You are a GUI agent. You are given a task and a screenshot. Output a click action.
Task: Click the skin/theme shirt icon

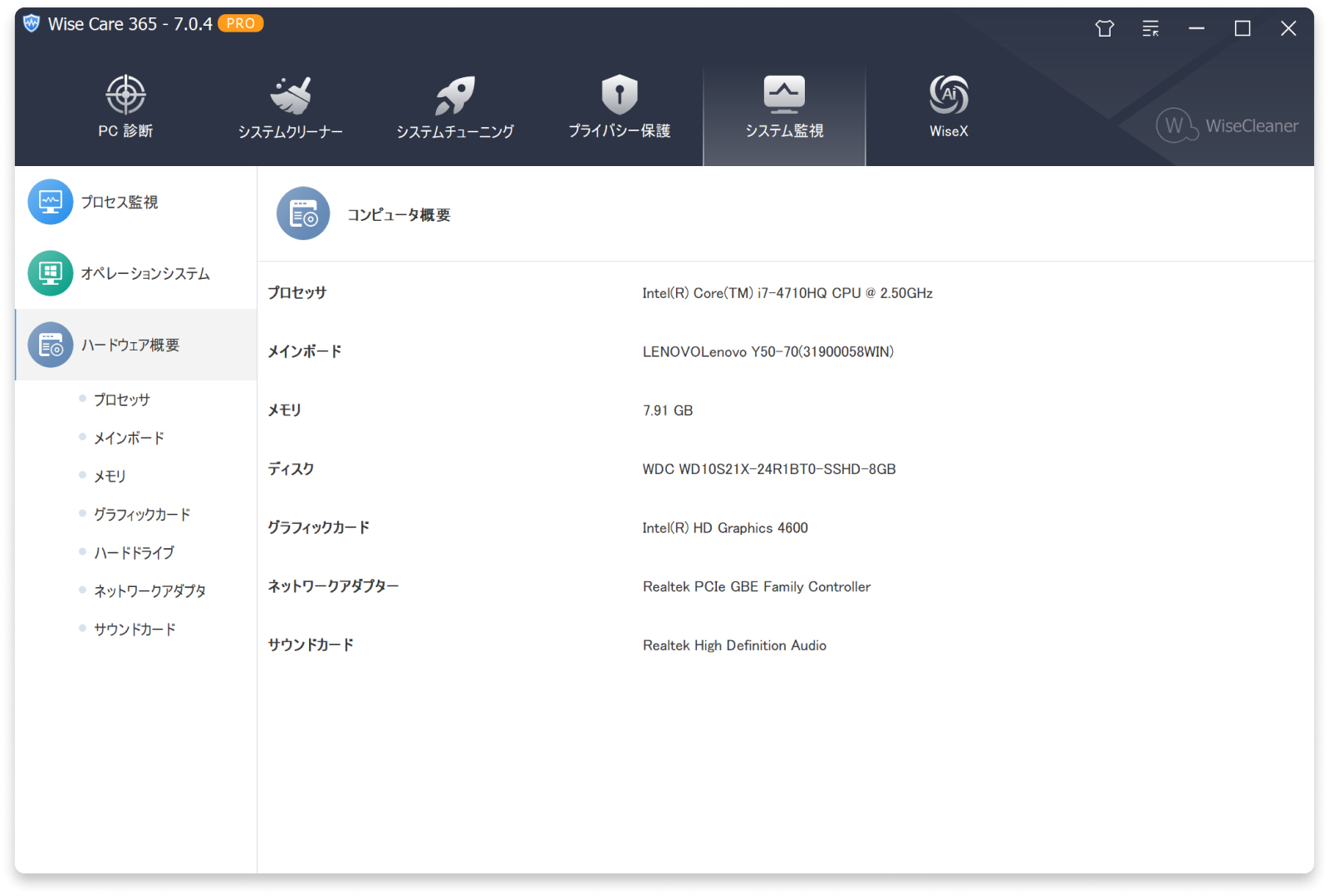1104,28
